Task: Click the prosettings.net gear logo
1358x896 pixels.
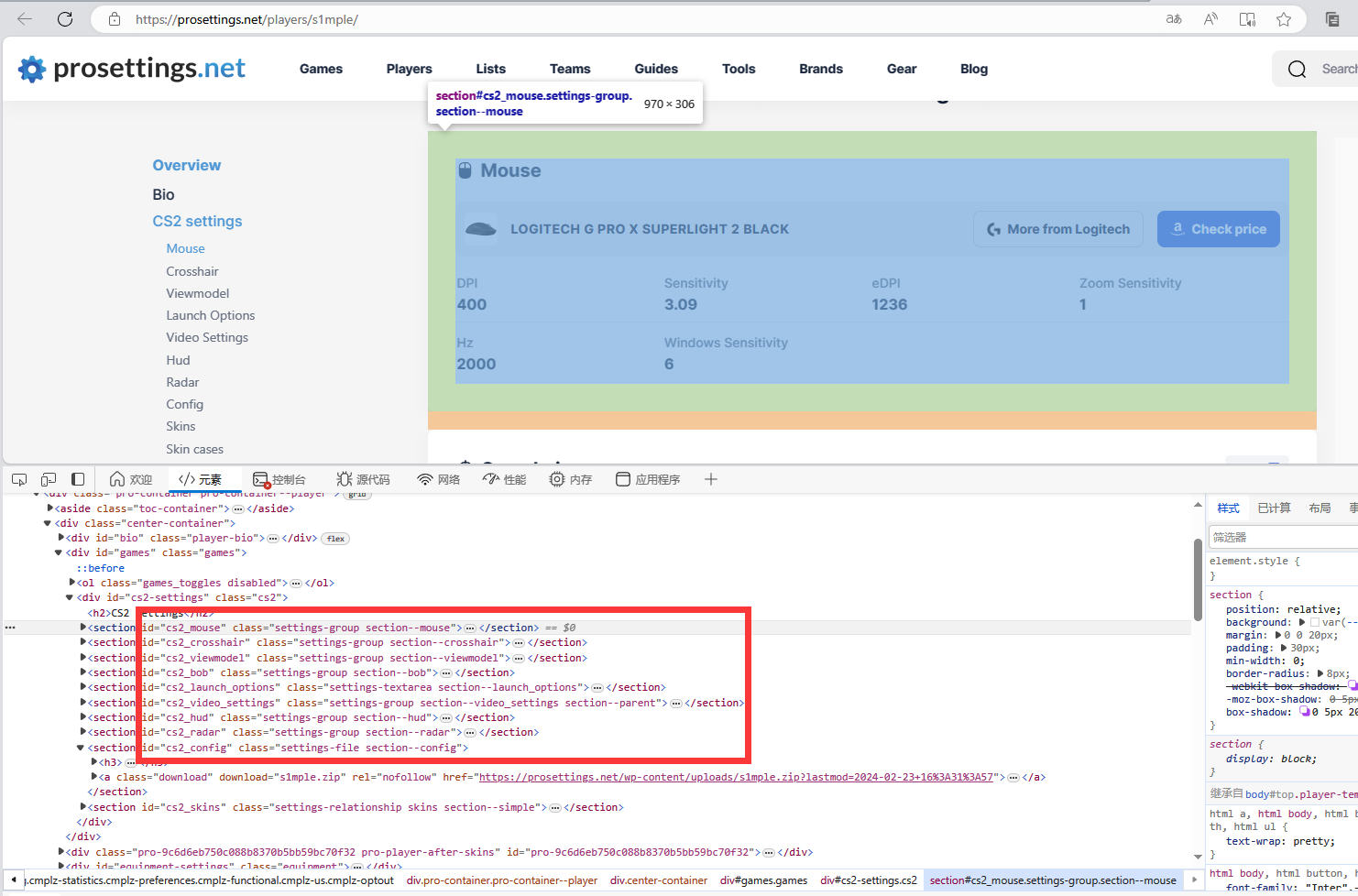Action: click(x=32, y=69)
